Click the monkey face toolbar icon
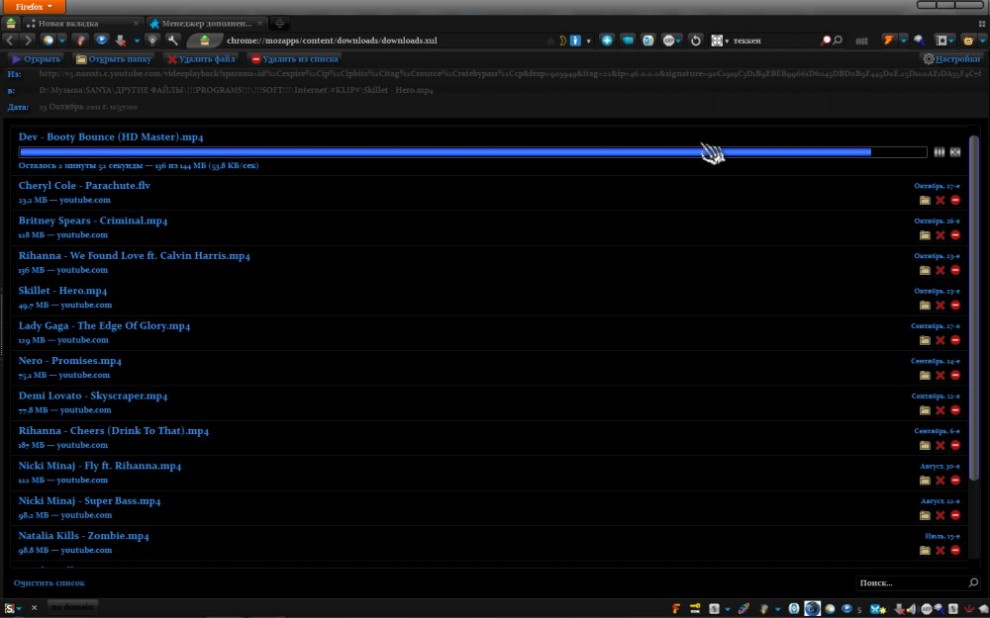990x618 pixels. 968,40
